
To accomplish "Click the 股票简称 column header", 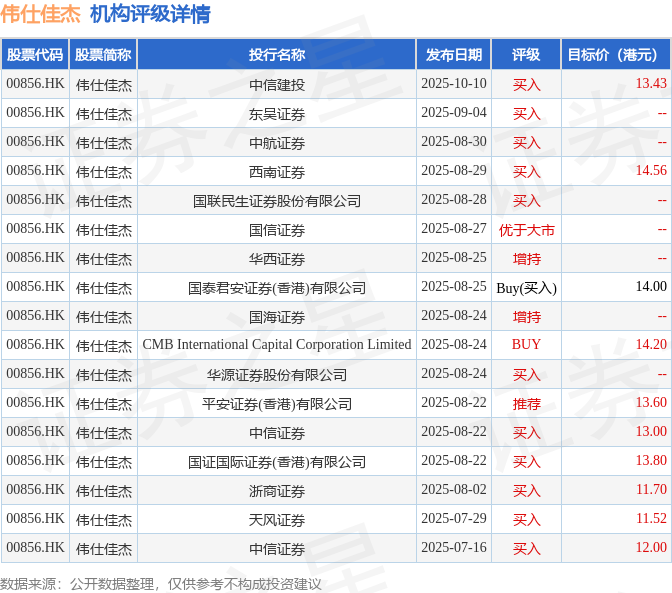I will pyautogui.click(x=103, y=54).
